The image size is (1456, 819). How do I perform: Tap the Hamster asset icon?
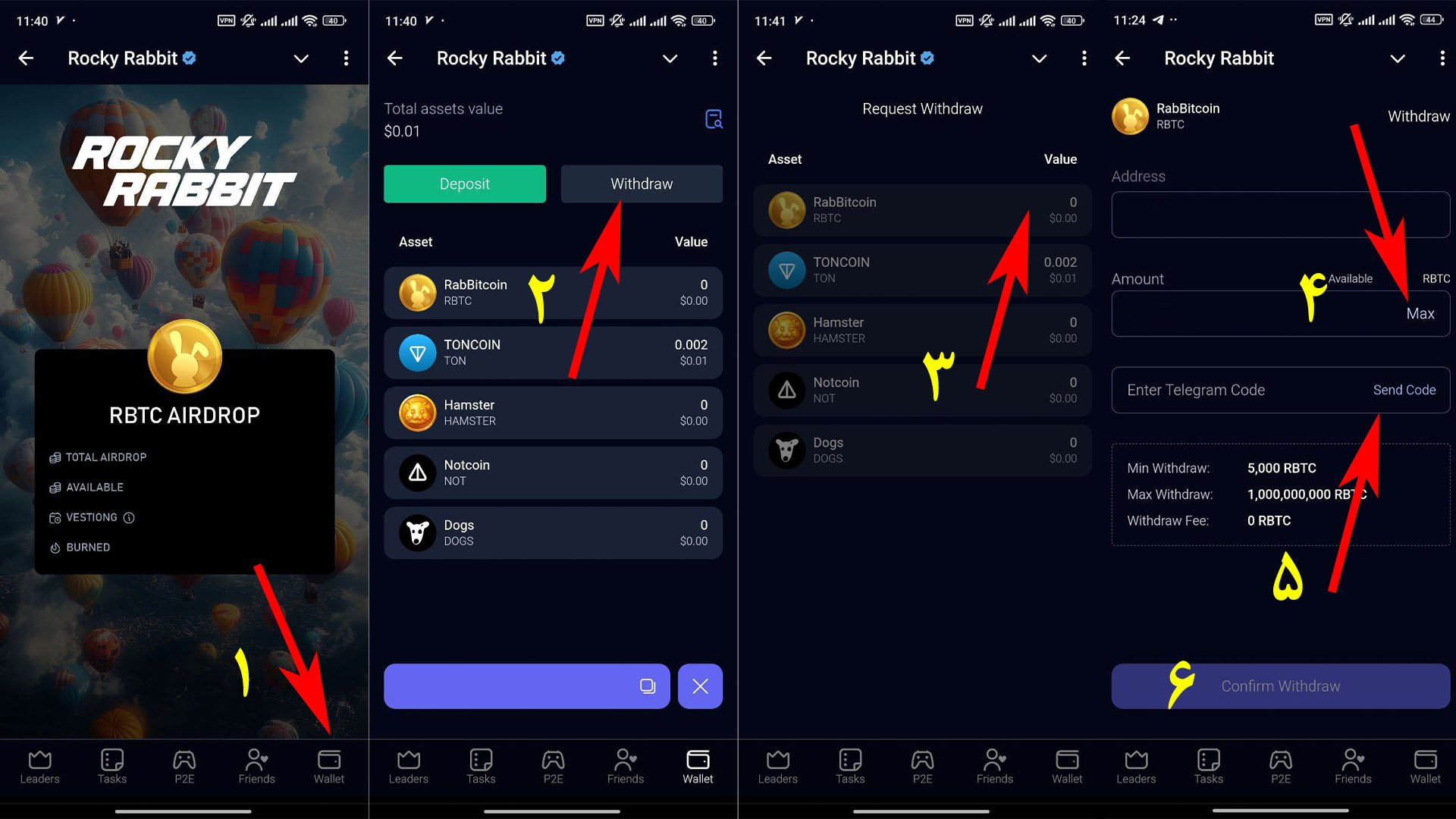click(x=416, y=411)
